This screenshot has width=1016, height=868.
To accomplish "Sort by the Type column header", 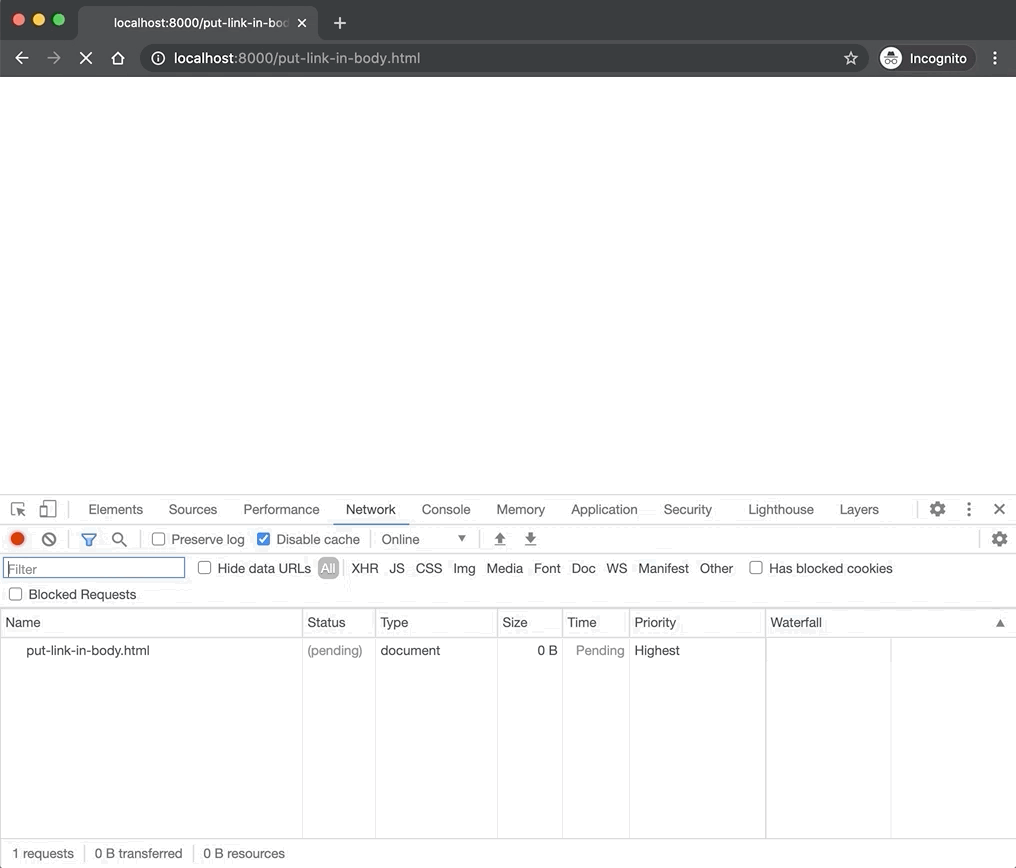I will [x=436, y=622].
